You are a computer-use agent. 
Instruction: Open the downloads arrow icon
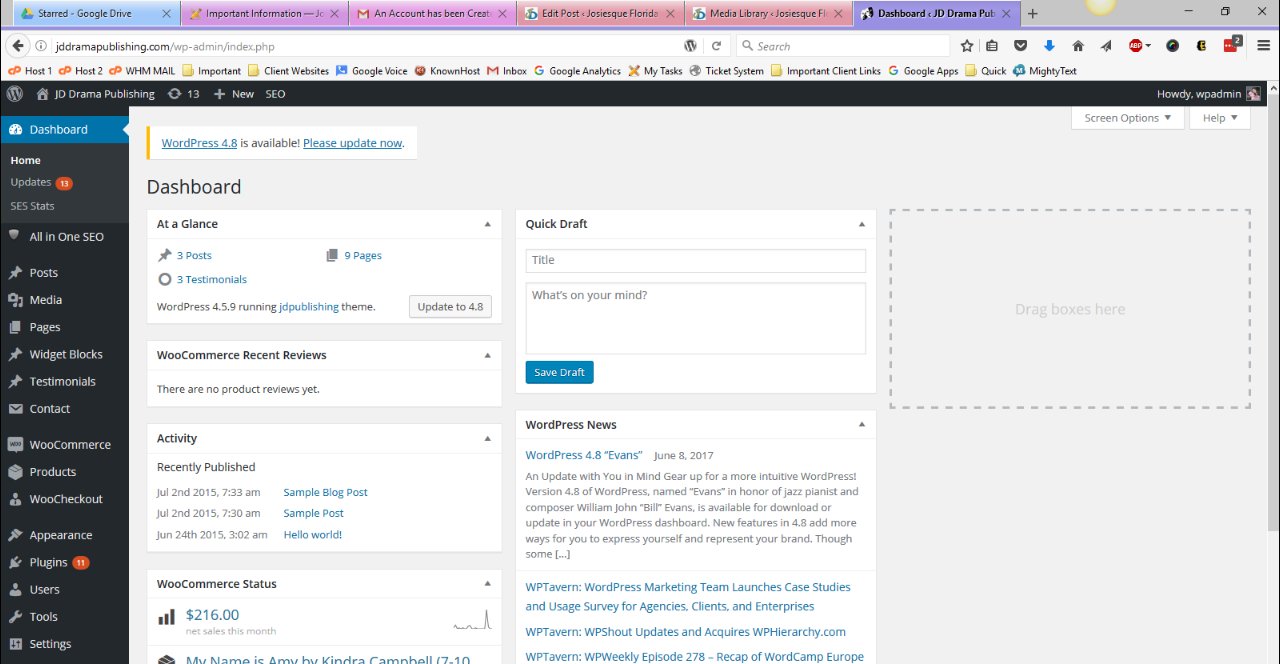click(1049, 46)
